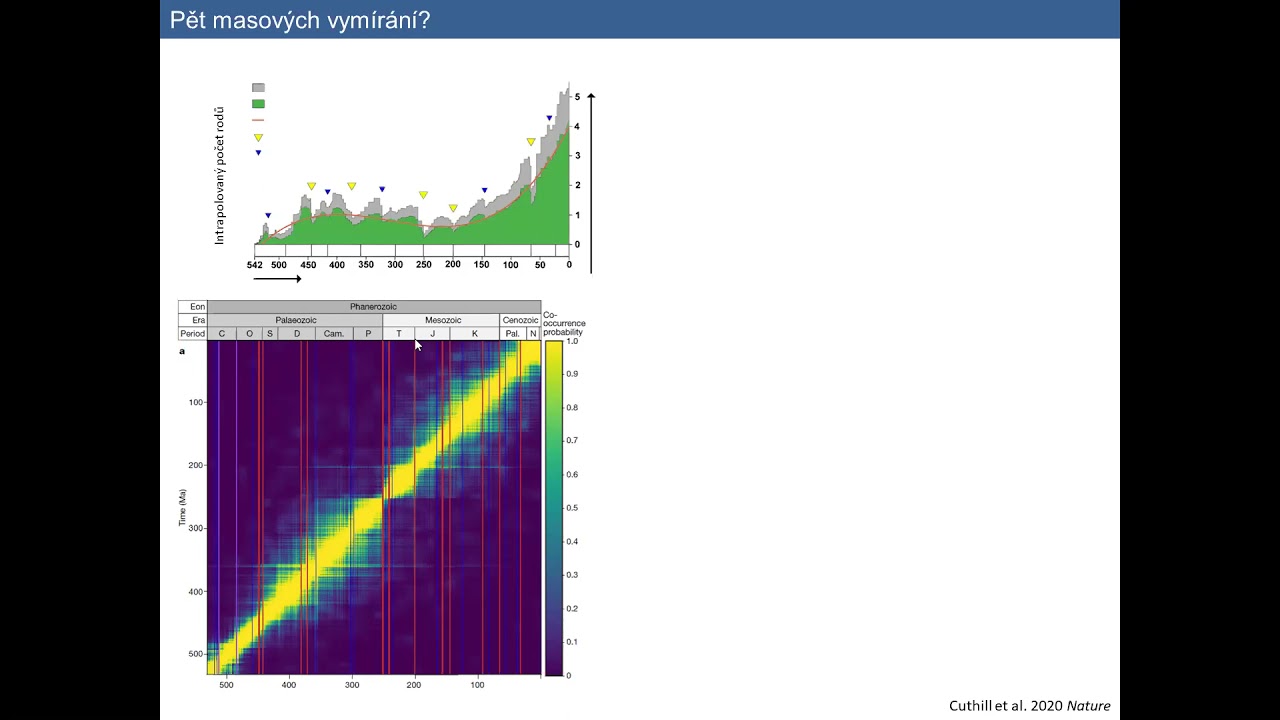Click the "450" tick on the diversity chart
Viewport: 1280px width, 720px height.
308,265
